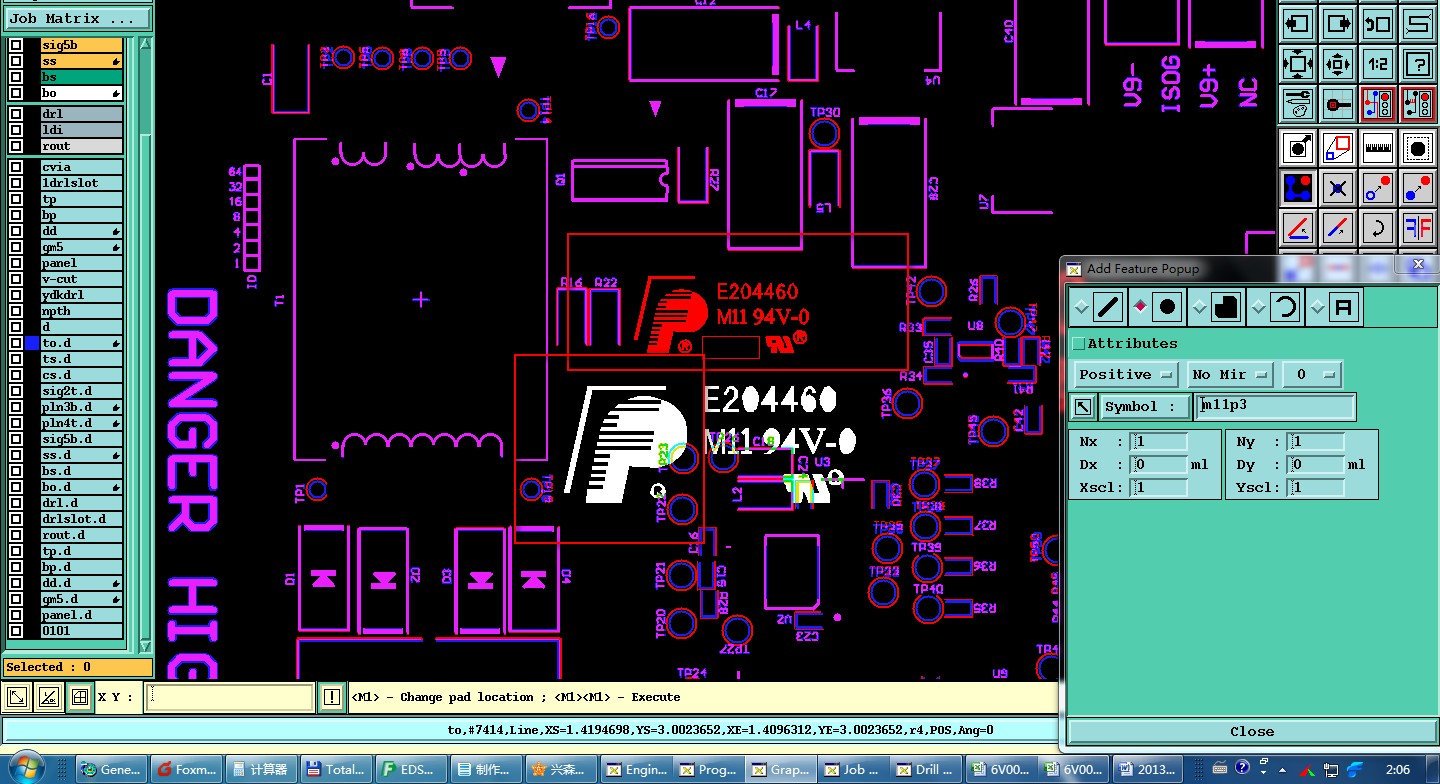Open the Job Matrix button
This screenshot has width=1440, height=784.
tap(78, 19)
